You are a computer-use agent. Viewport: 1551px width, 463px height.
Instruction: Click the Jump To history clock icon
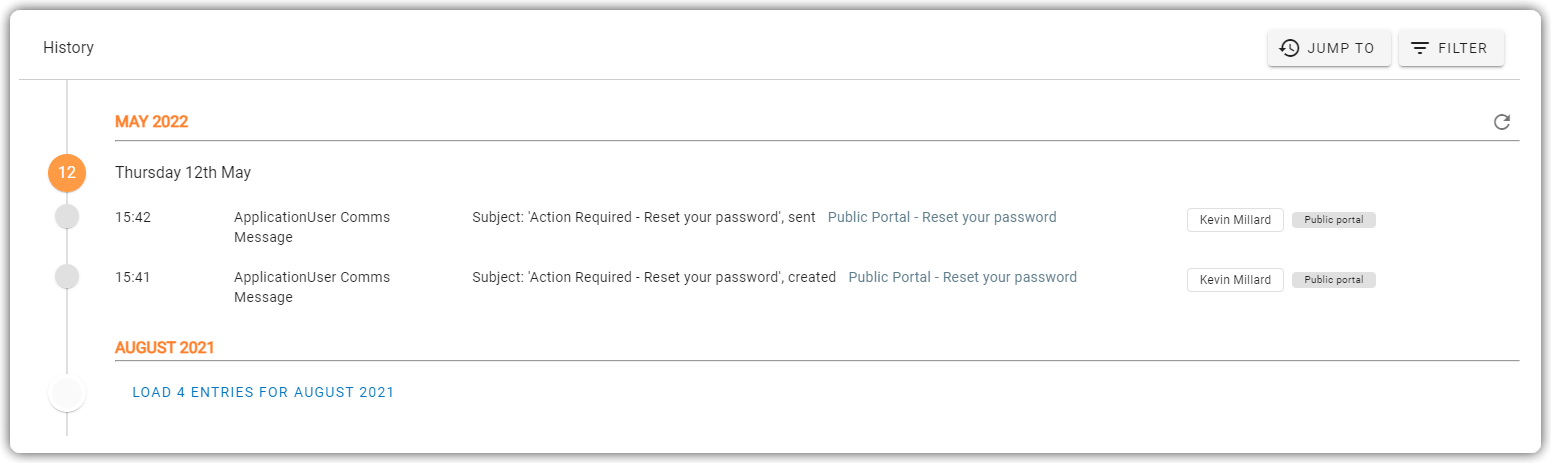[x=1289, y=48]
